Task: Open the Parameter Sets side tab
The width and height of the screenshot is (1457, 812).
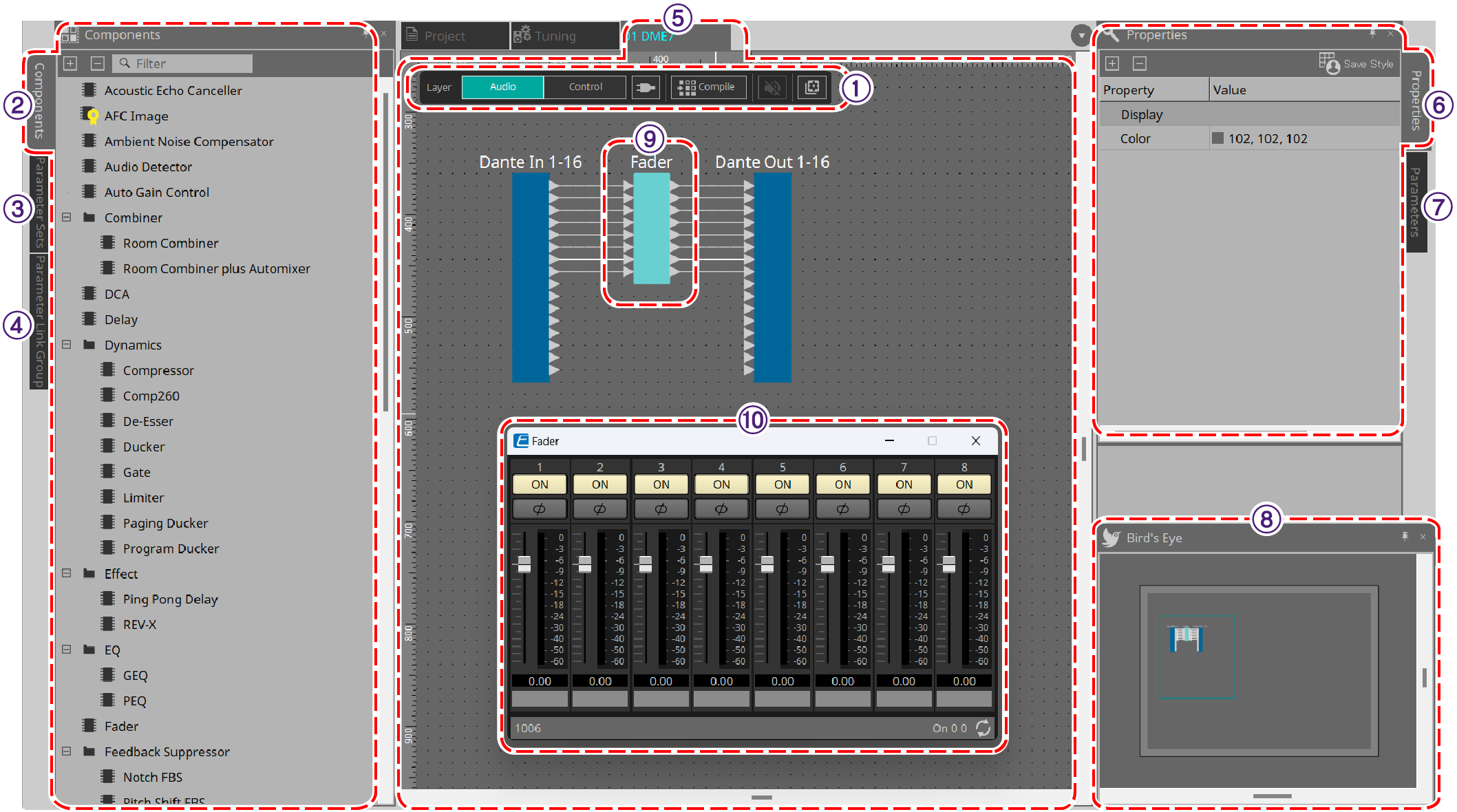Action: (x=39, y=203)
